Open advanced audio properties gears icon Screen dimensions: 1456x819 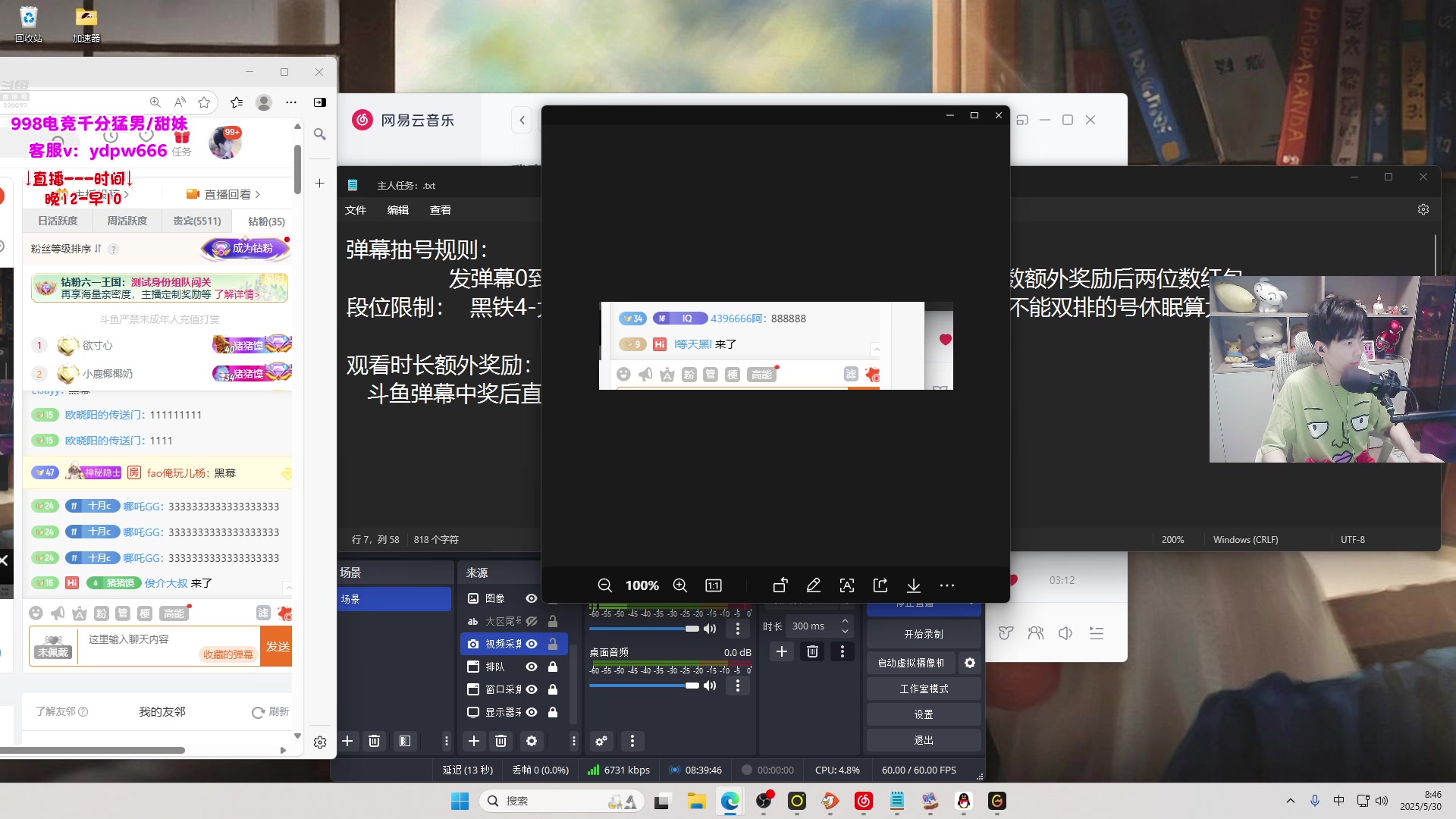tap(601, 741)
